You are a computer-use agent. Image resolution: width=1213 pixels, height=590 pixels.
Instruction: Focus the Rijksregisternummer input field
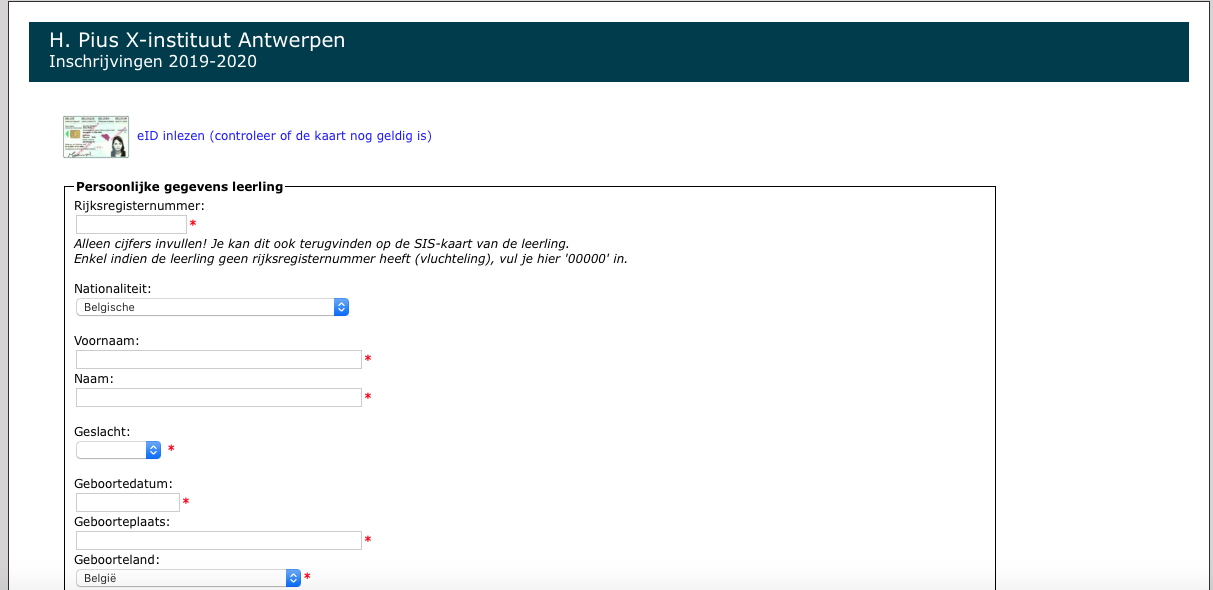click(x=131, y=224)
